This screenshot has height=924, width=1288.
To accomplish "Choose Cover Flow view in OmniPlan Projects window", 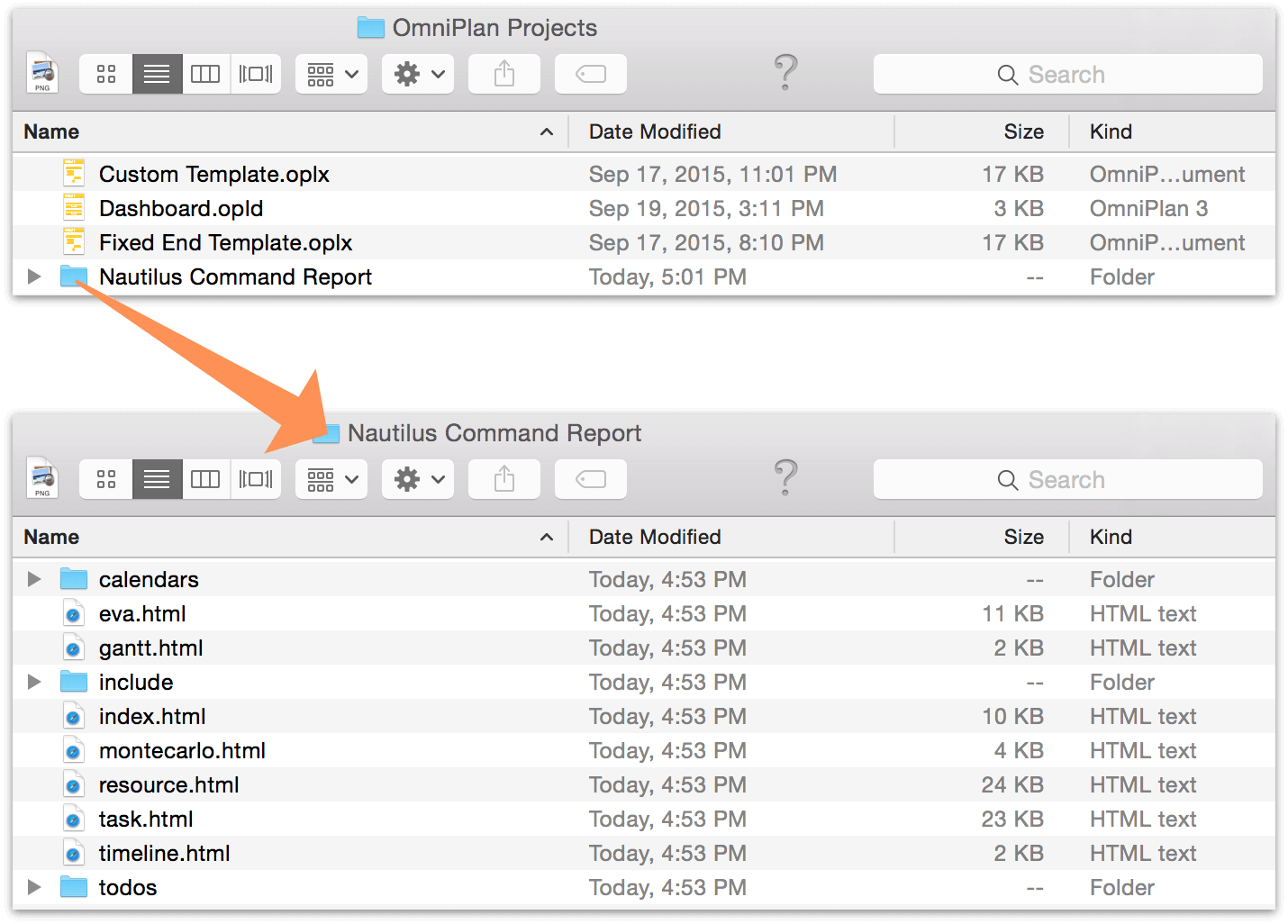I will pyautogui.click(x=256, y=74).
